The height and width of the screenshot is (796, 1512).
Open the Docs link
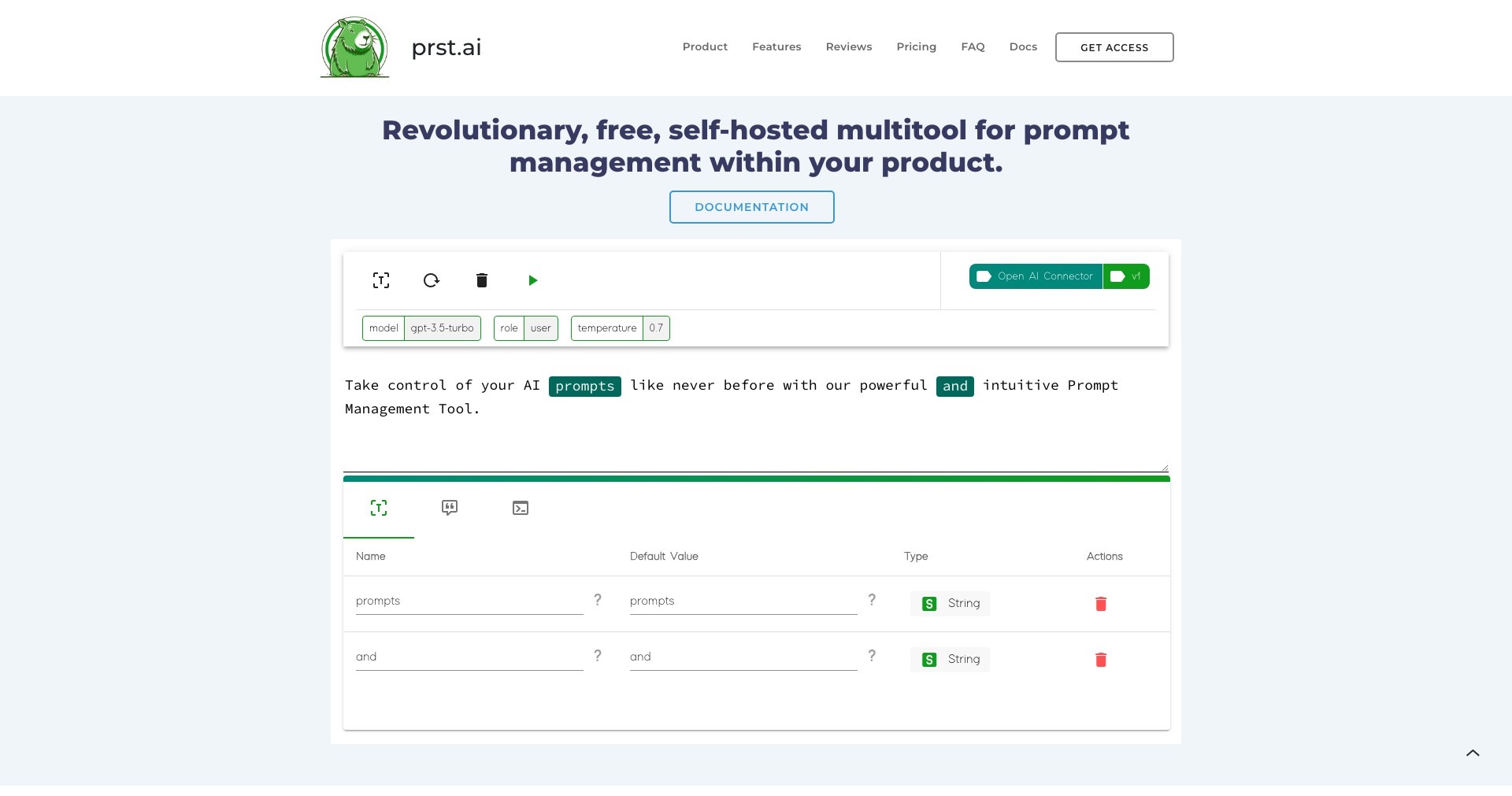[x=1023, y=47]
